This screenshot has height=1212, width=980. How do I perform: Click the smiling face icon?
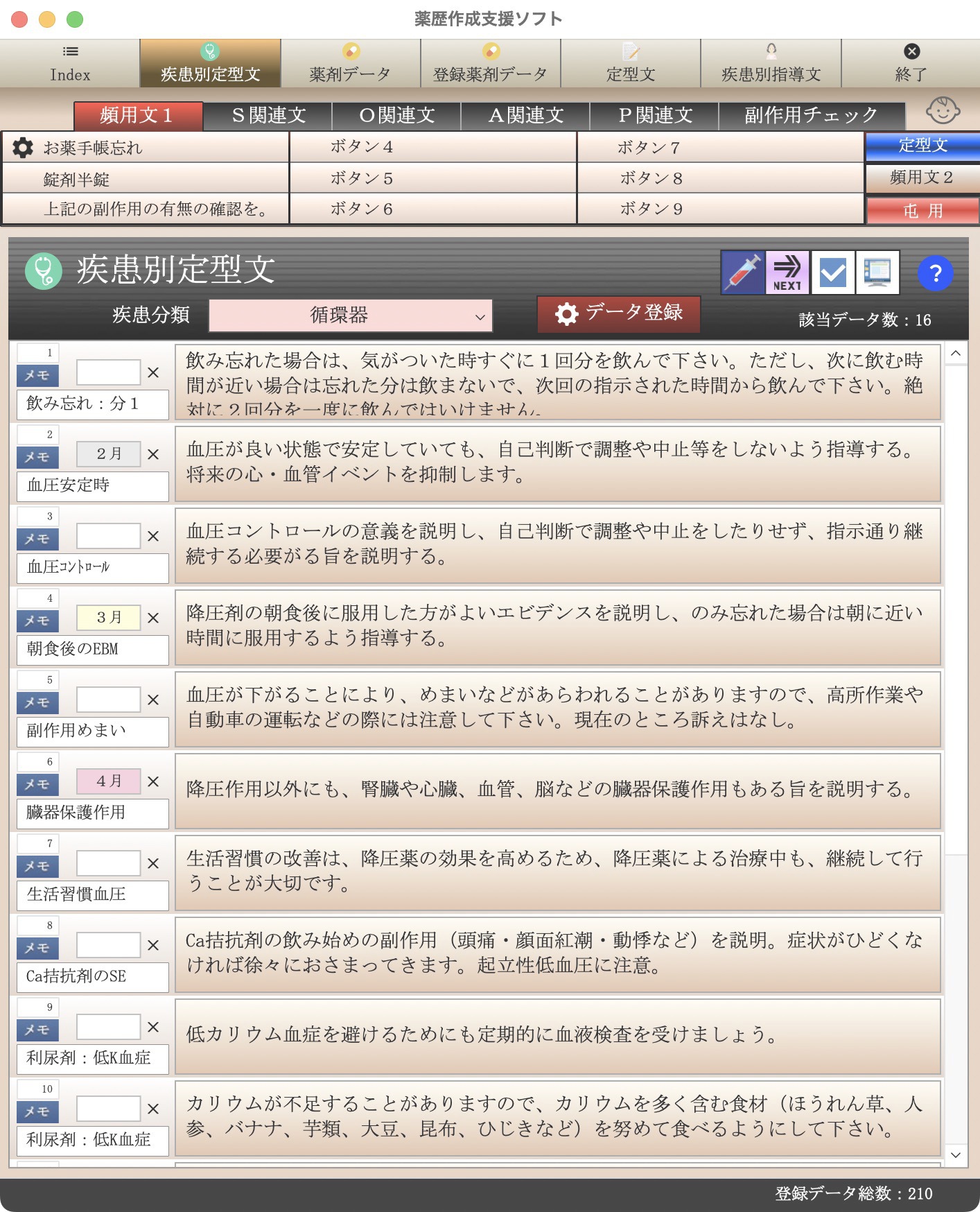pyautogui.click(x=943, y=110)
